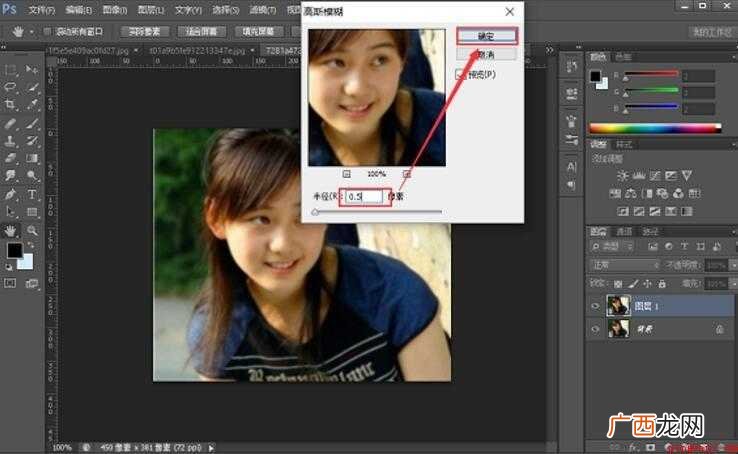
Task: Select the Pen tool
Action: click(x=10, y=194)
